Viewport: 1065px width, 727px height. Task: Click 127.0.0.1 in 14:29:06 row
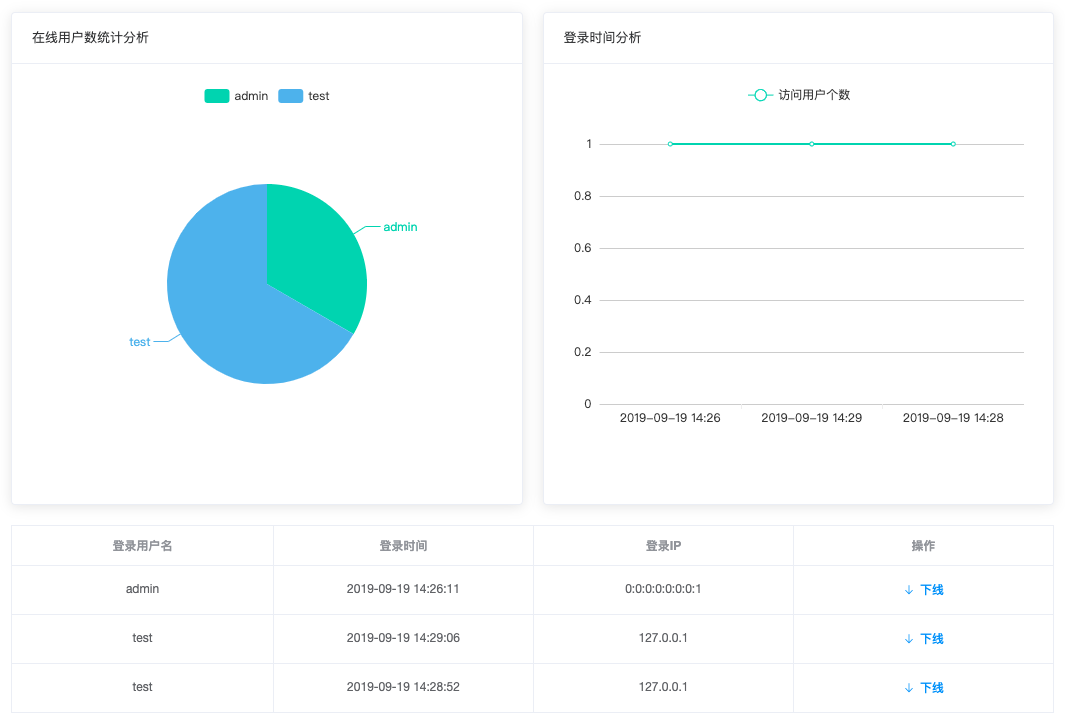pos(663,638)
